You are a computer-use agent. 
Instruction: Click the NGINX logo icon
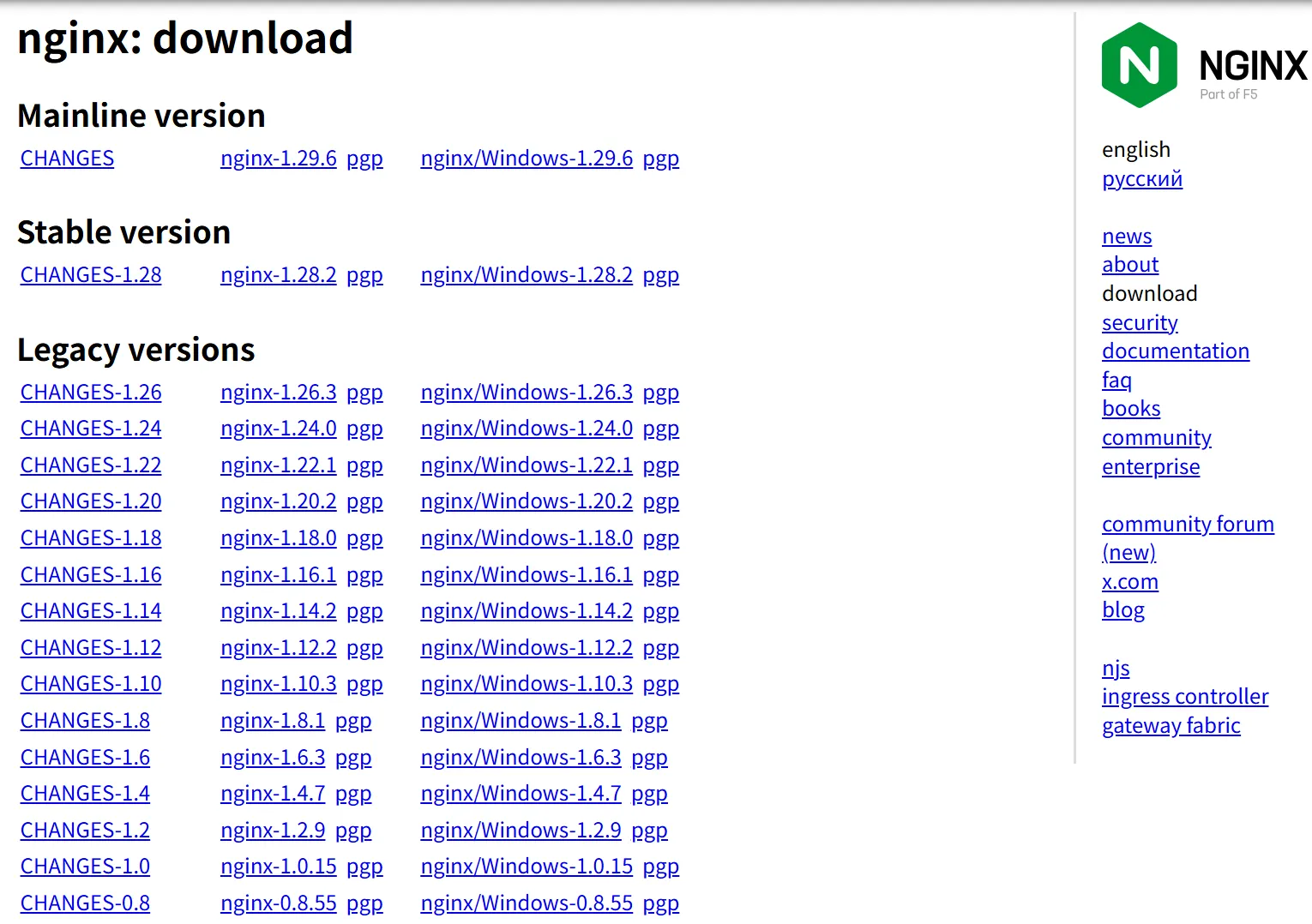1139,65
